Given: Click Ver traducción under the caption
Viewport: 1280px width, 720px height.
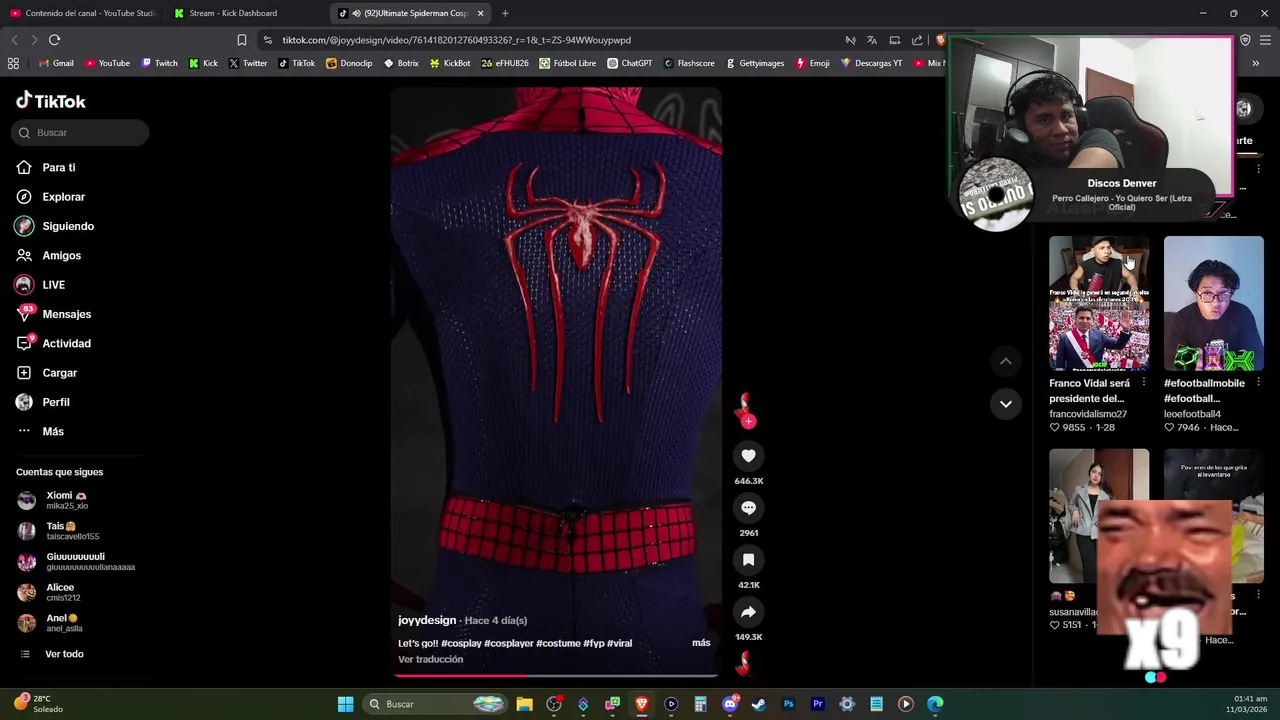Looking at the screenshot, I should pos(430,659).
